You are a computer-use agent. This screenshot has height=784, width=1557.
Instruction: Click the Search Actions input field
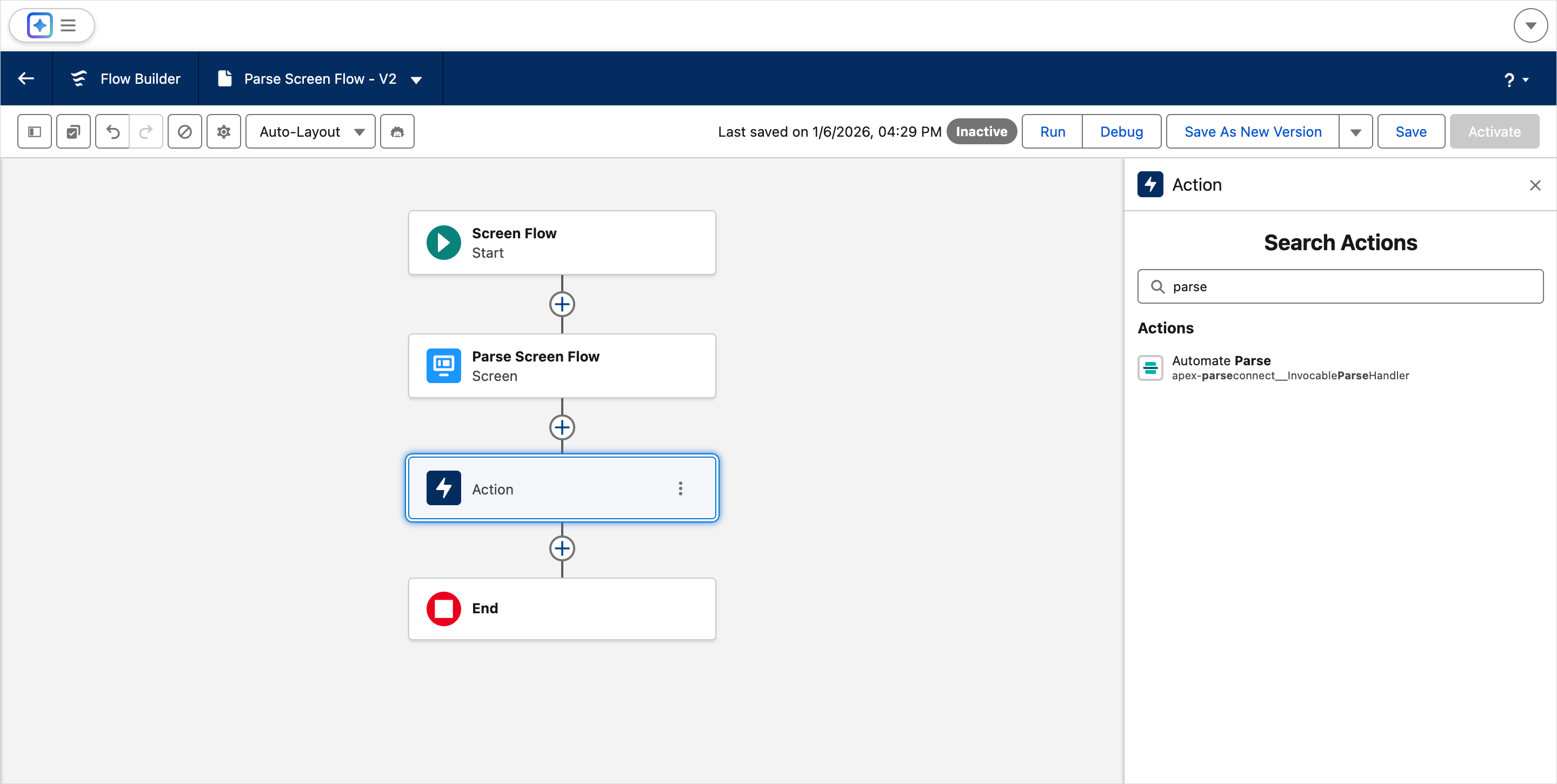click(x=1341, y=286)
